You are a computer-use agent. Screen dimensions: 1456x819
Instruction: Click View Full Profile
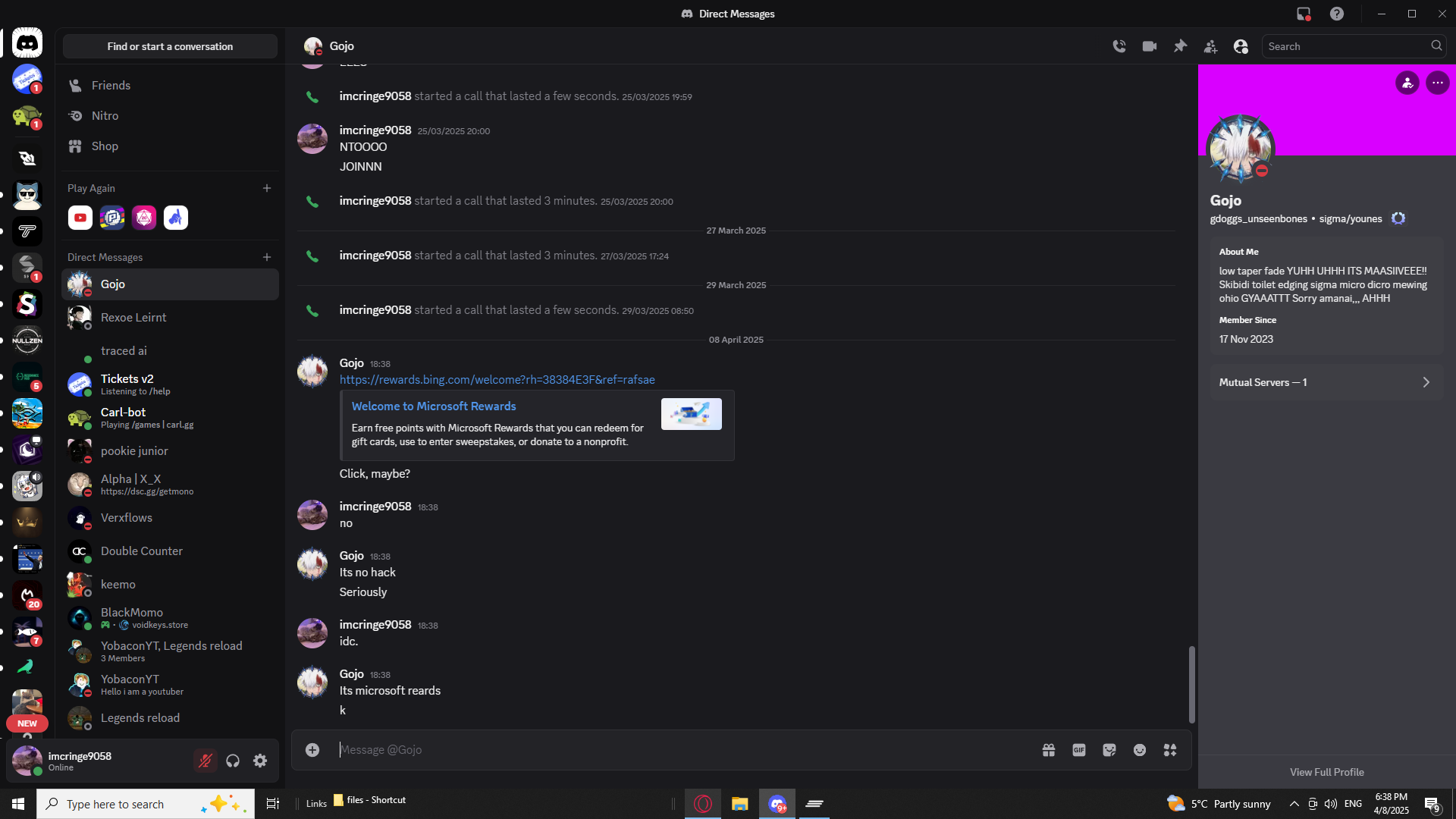tap(1326, 772)
